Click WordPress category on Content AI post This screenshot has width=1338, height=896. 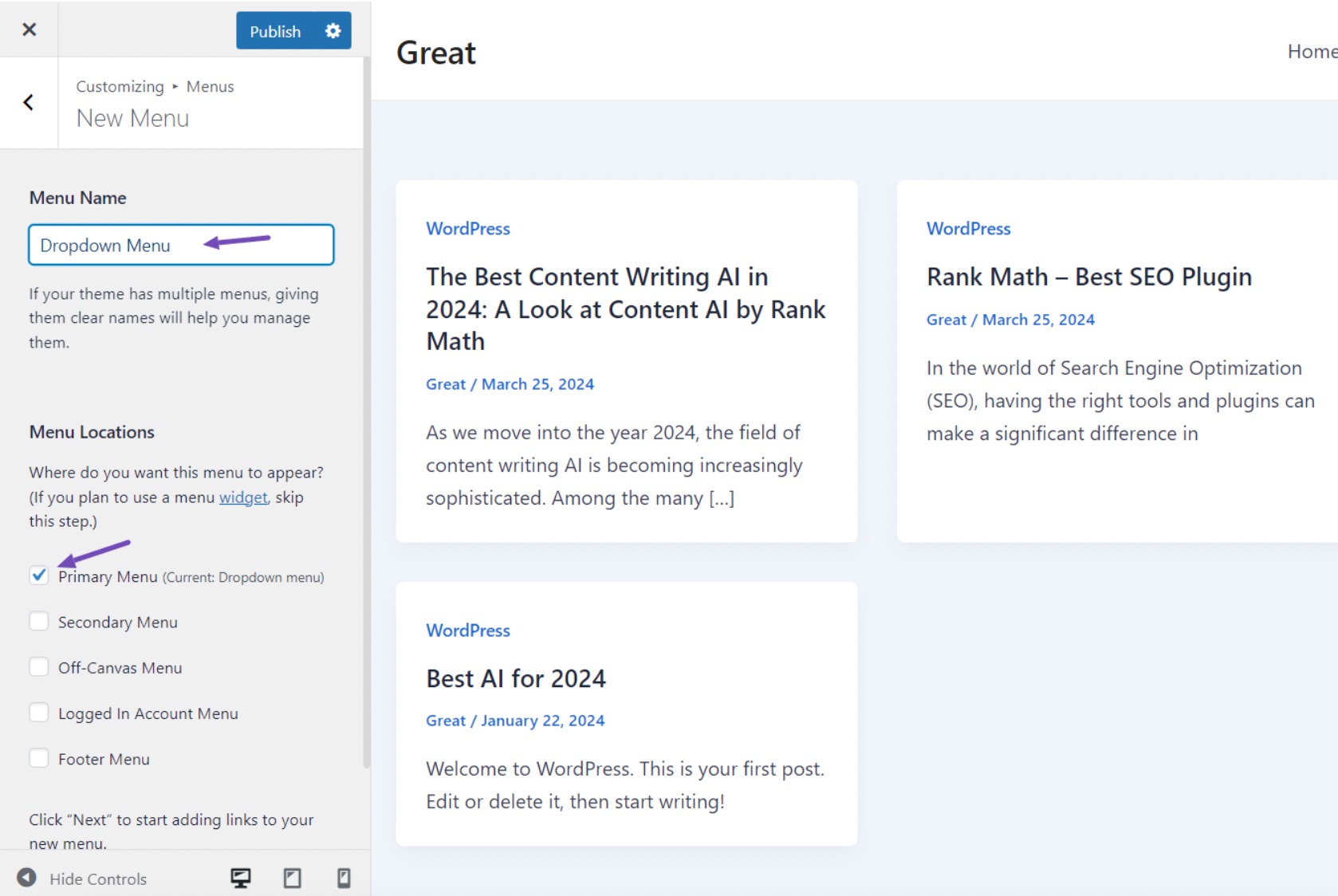(x=468, y=229)
